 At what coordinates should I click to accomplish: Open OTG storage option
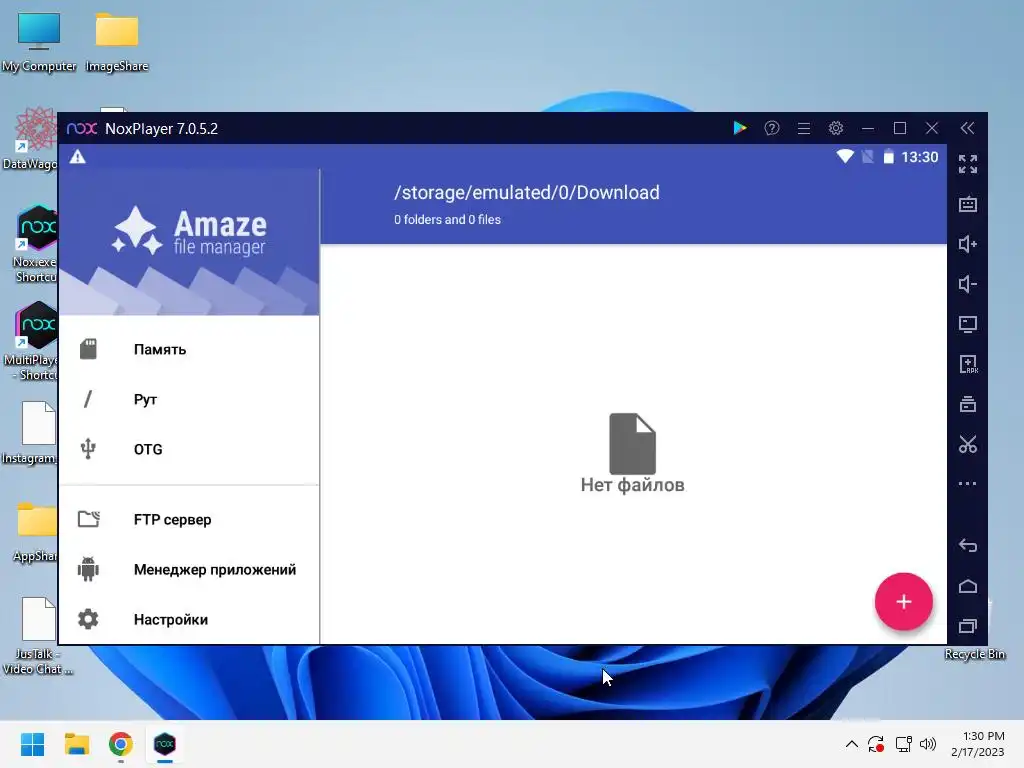[x=189, y=449]
